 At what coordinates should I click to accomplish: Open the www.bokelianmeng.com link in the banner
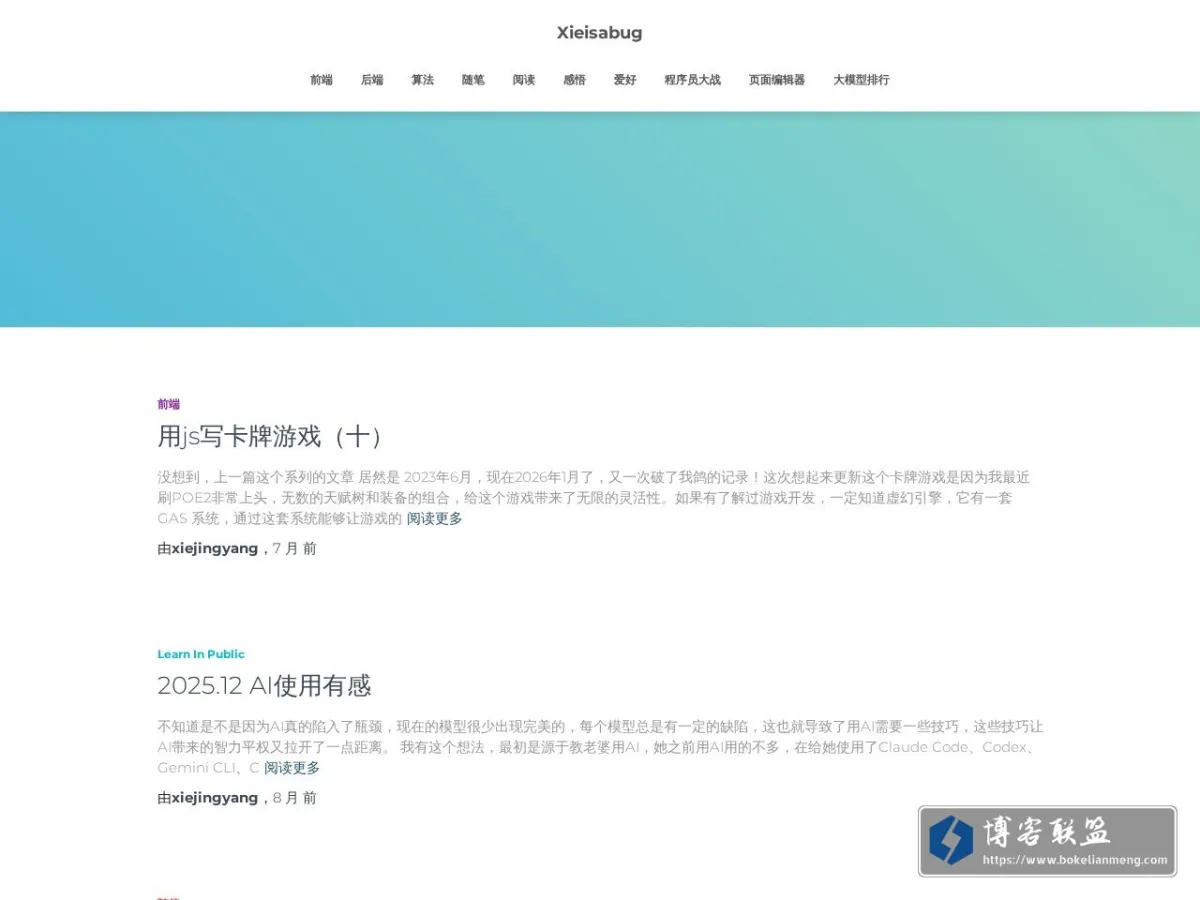pyautogui.click(x=1075, y=859)
